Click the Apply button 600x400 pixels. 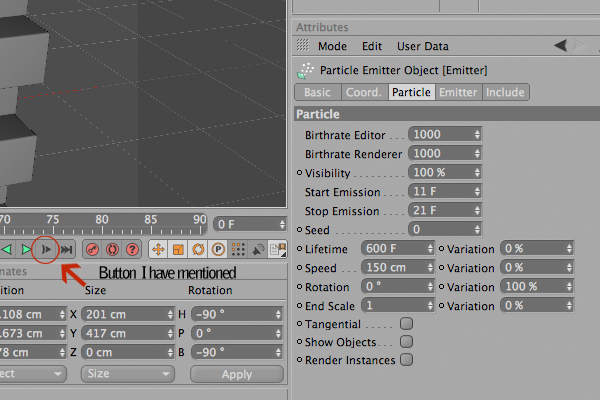pos(237,374)
